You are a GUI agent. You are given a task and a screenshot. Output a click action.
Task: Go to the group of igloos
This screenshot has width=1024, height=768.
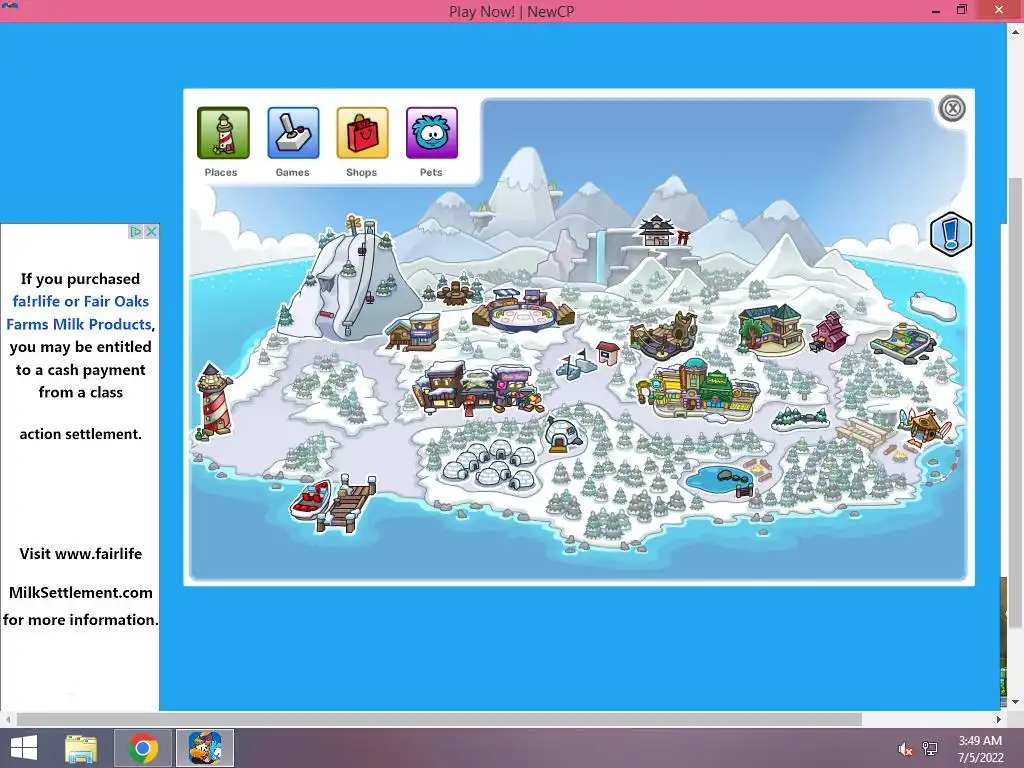(490, 465)
